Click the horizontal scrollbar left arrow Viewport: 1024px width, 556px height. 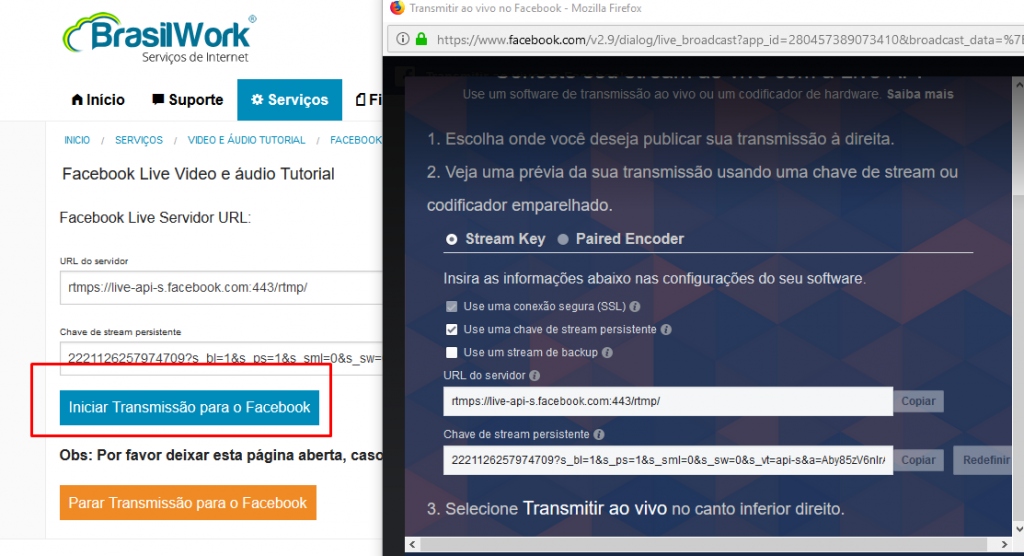pos(412,544)
